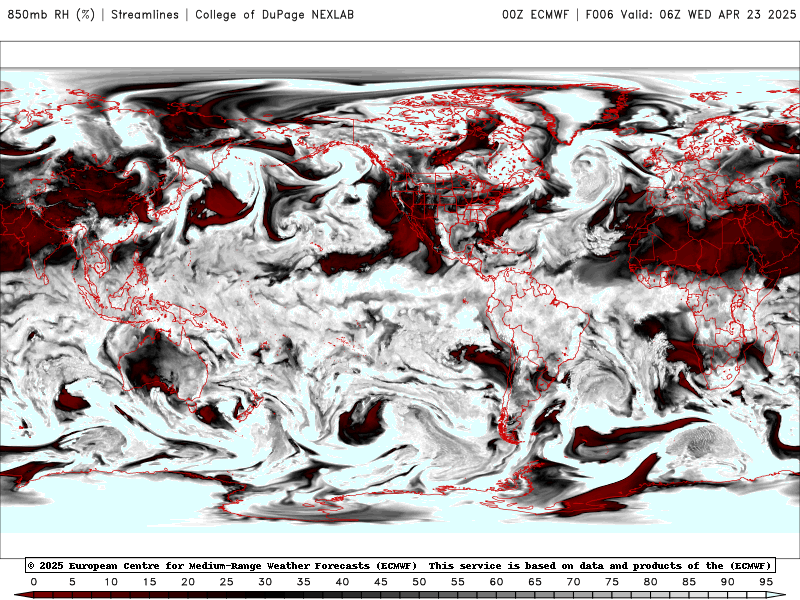Select the "95" label on the color bar
Image resolution: width=800 pixels, height=600 pixels.
(x=766, y=582)
